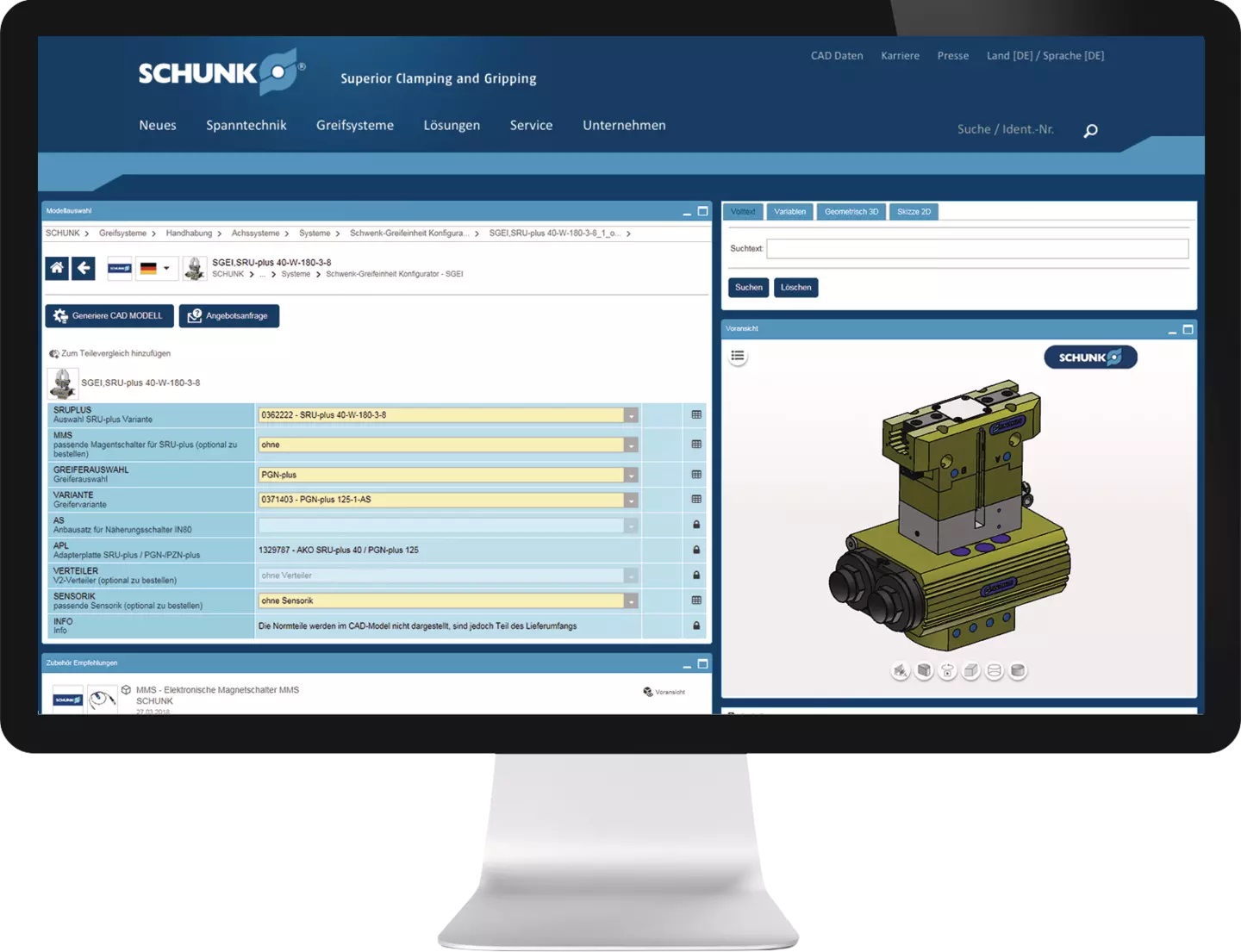This screenshot has width=1241, height=952.
Task: Click the search magnifier icon in the header
Action: (1089, 130)
